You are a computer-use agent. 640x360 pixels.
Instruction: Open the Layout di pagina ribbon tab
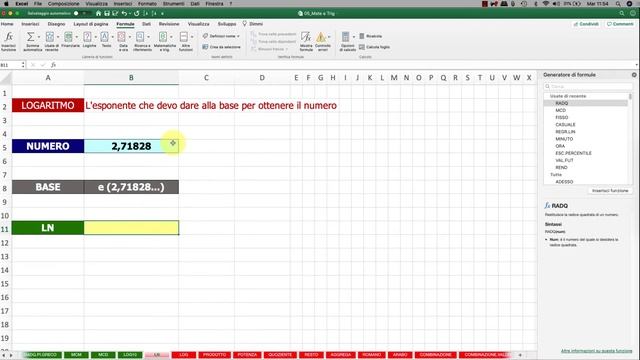[91, 24]
